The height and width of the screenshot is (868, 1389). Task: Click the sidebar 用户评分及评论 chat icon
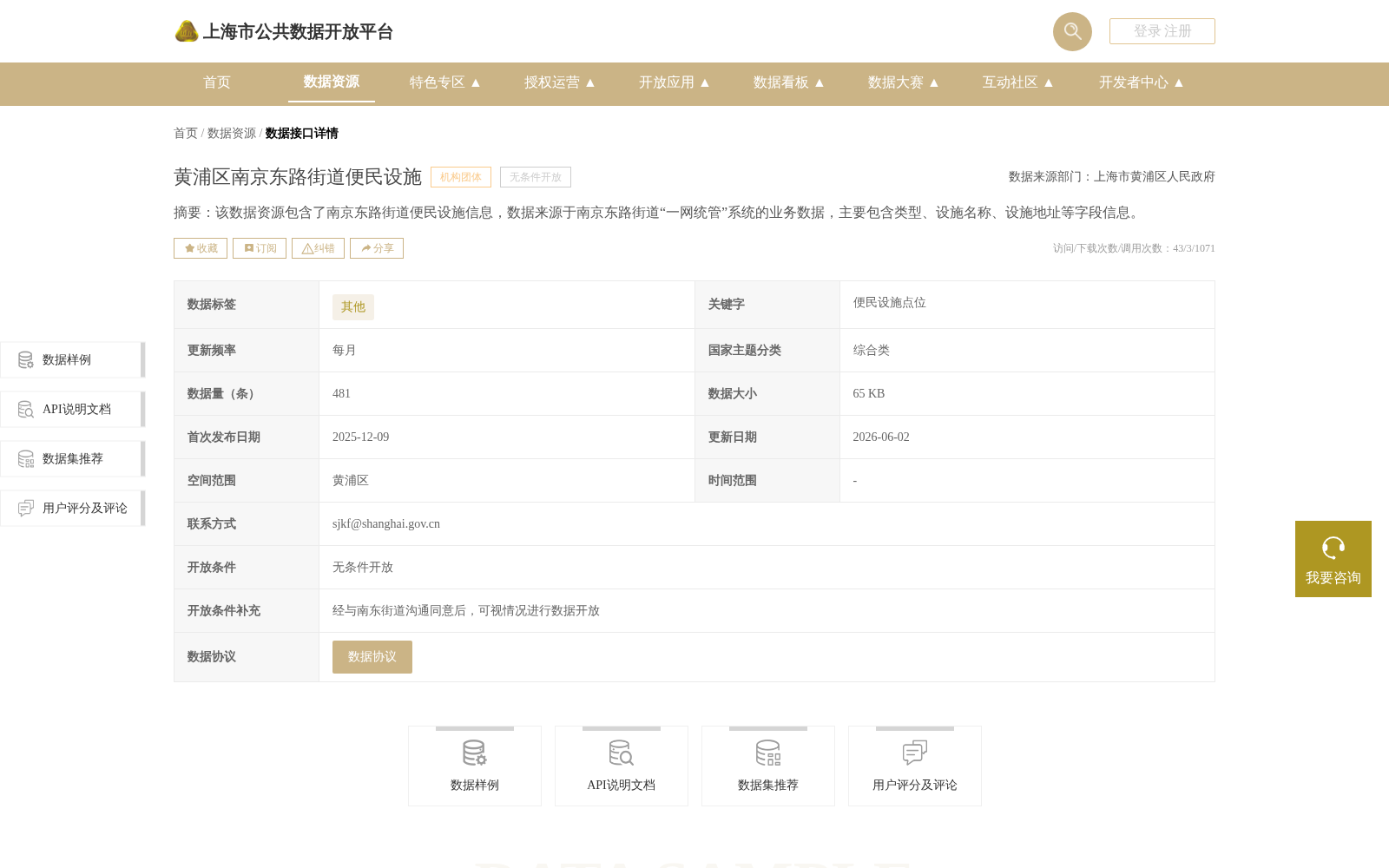coord(26,509)
